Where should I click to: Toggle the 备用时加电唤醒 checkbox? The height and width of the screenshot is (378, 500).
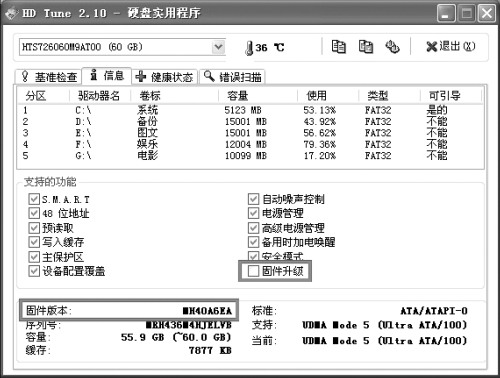pyautogui.click(x=253, y=242)
